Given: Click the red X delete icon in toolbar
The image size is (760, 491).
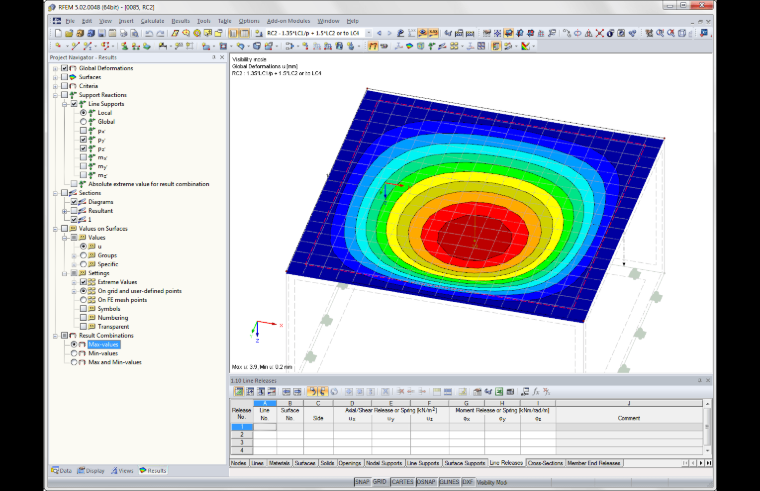Looking at the screenshot, I should [x=599, y=33].
